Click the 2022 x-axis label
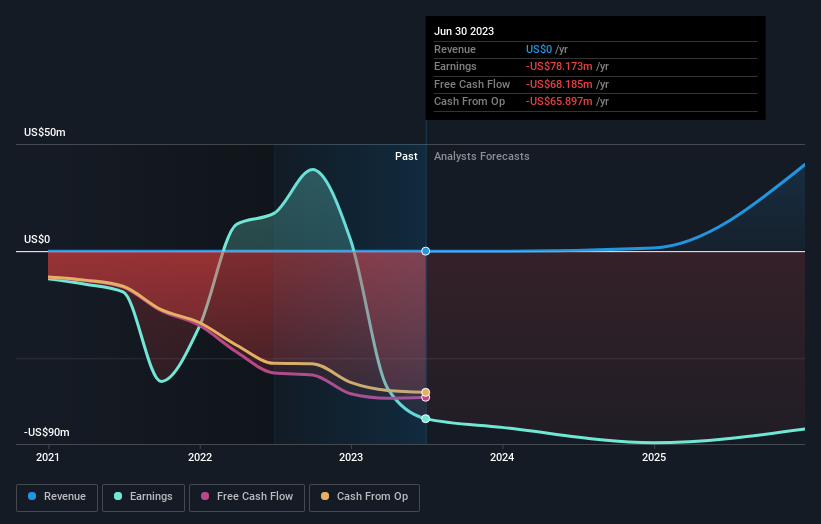This screenshot has width=821, height=524. point(200,458)
